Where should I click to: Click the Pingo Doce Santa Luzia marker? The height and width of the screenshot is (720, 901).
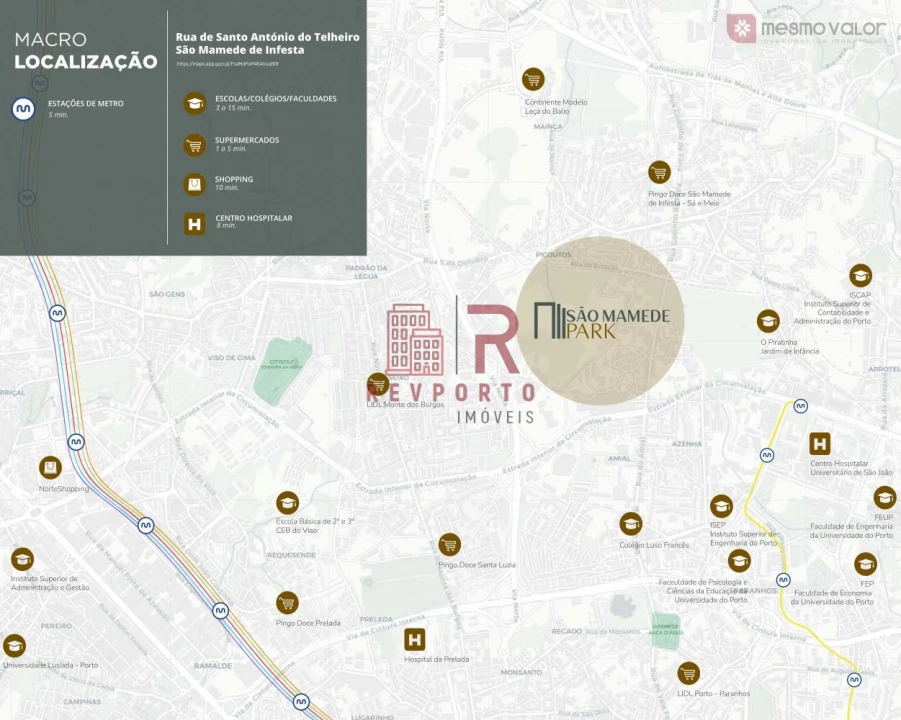450,545
